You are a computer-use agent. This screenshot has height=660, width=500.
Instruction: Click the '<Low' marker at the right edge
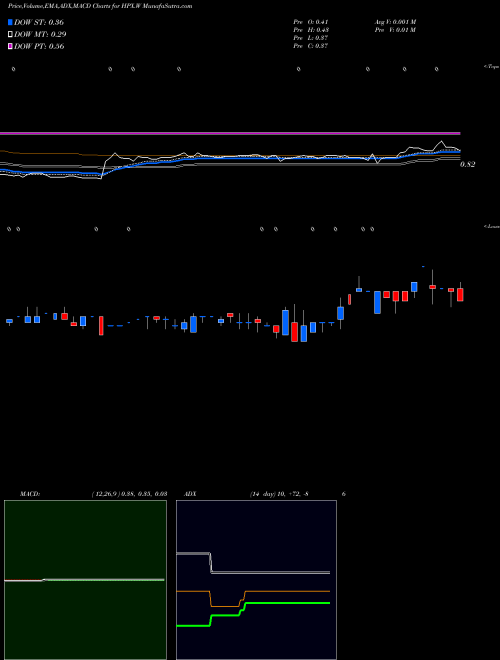coord(492,226)
